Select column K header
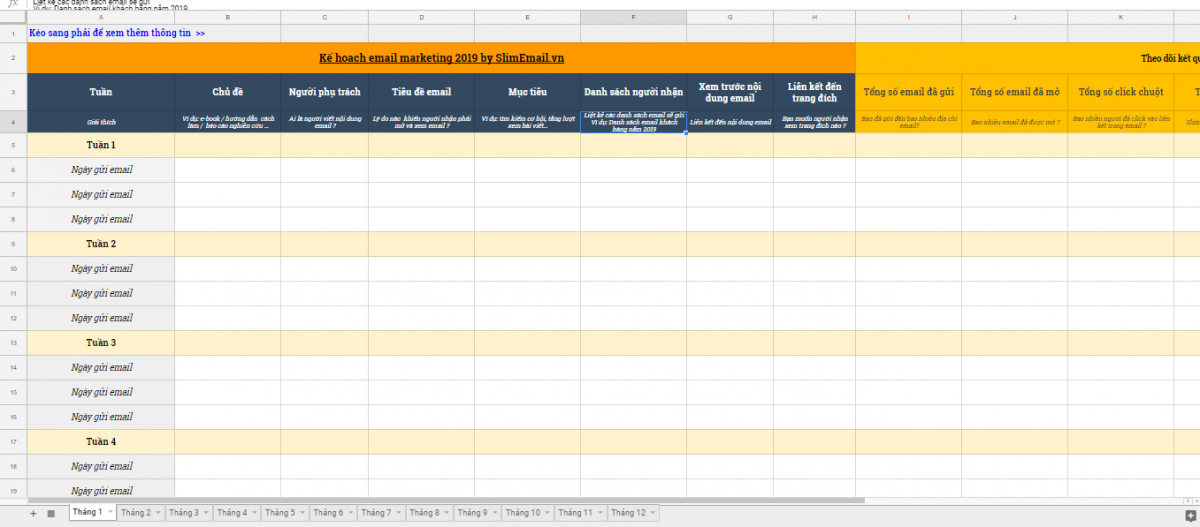 1120,17
